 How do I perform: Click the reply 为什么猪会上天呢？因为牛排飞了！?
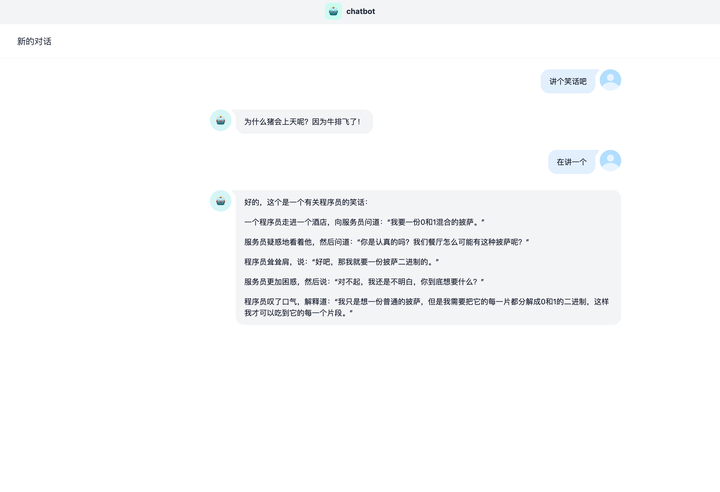pos(304,122)
